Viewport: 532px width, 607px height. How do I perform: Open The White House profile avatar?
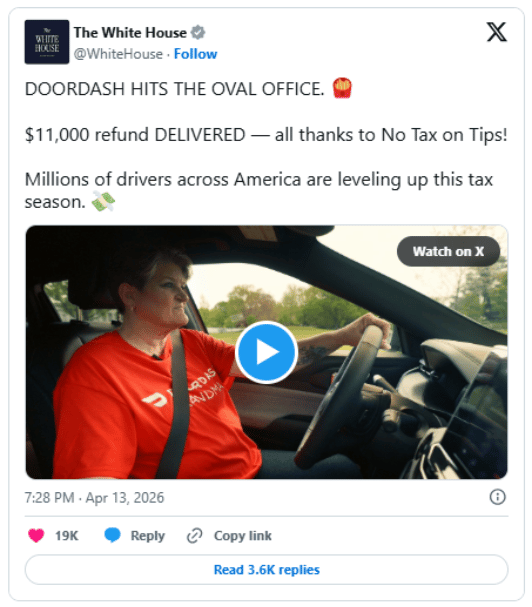coord(47,42)
